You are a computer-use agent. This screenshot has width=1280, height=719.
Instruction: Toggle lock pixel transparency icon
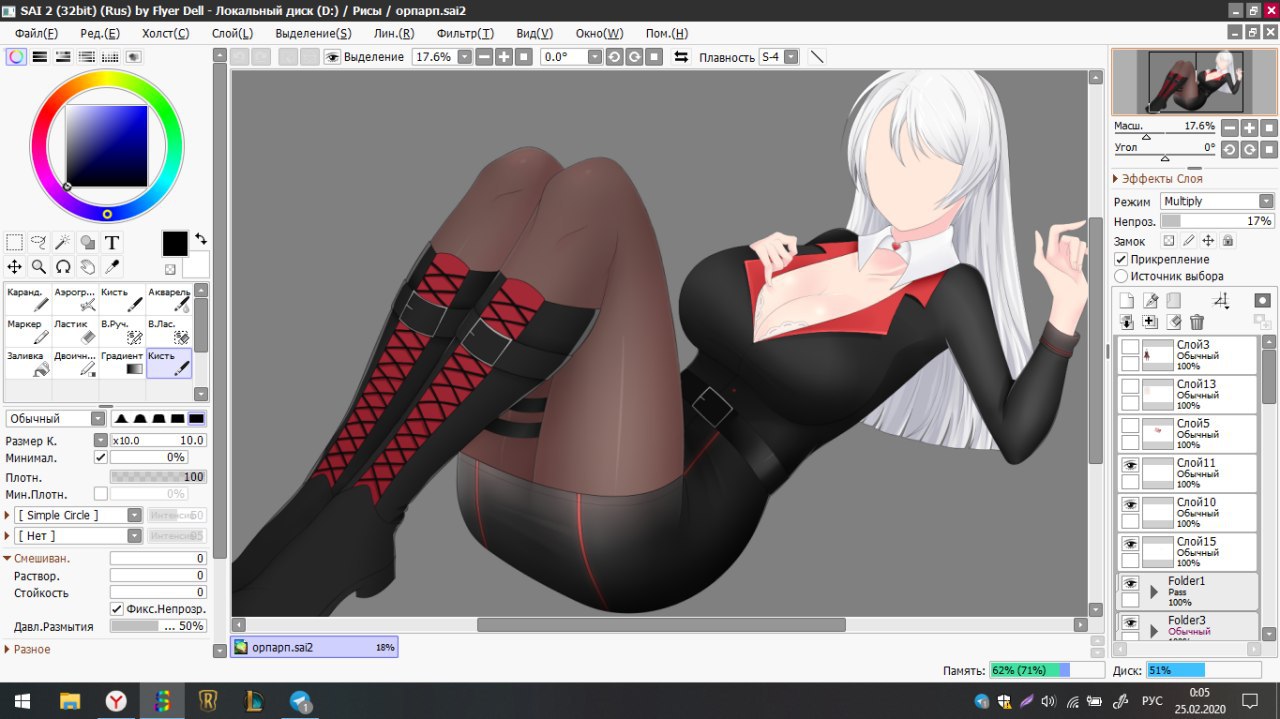(x=1168, y=241)
